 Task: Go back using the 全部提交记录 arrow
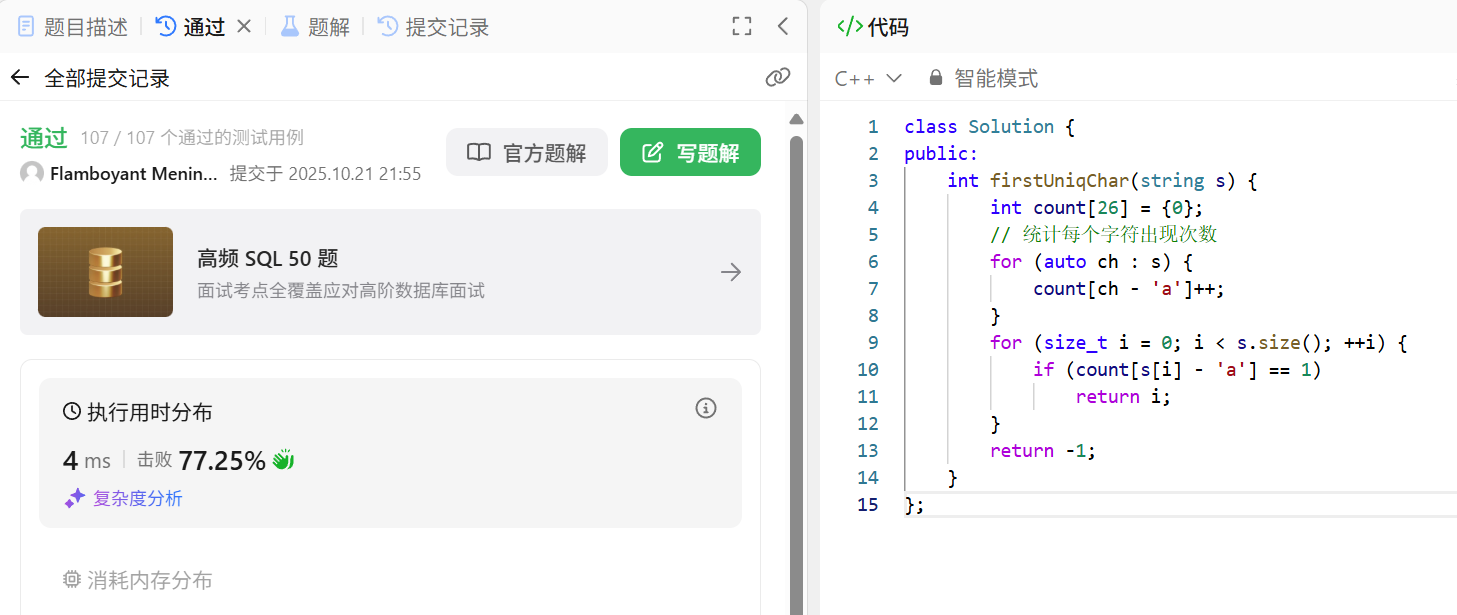pyautogui.click(x=21, y=77)
